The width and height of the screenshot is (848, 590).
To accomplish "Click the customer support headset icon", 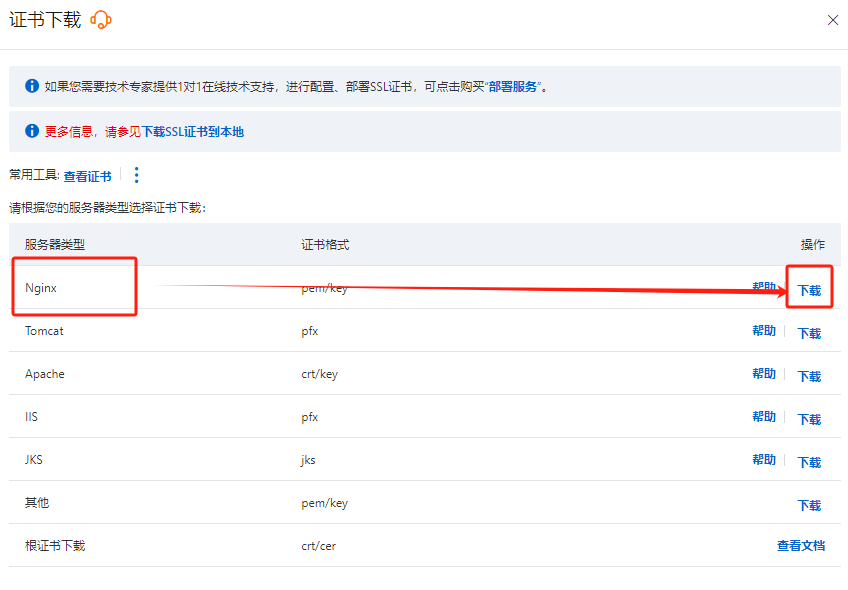I will click(x=101, y=20).
